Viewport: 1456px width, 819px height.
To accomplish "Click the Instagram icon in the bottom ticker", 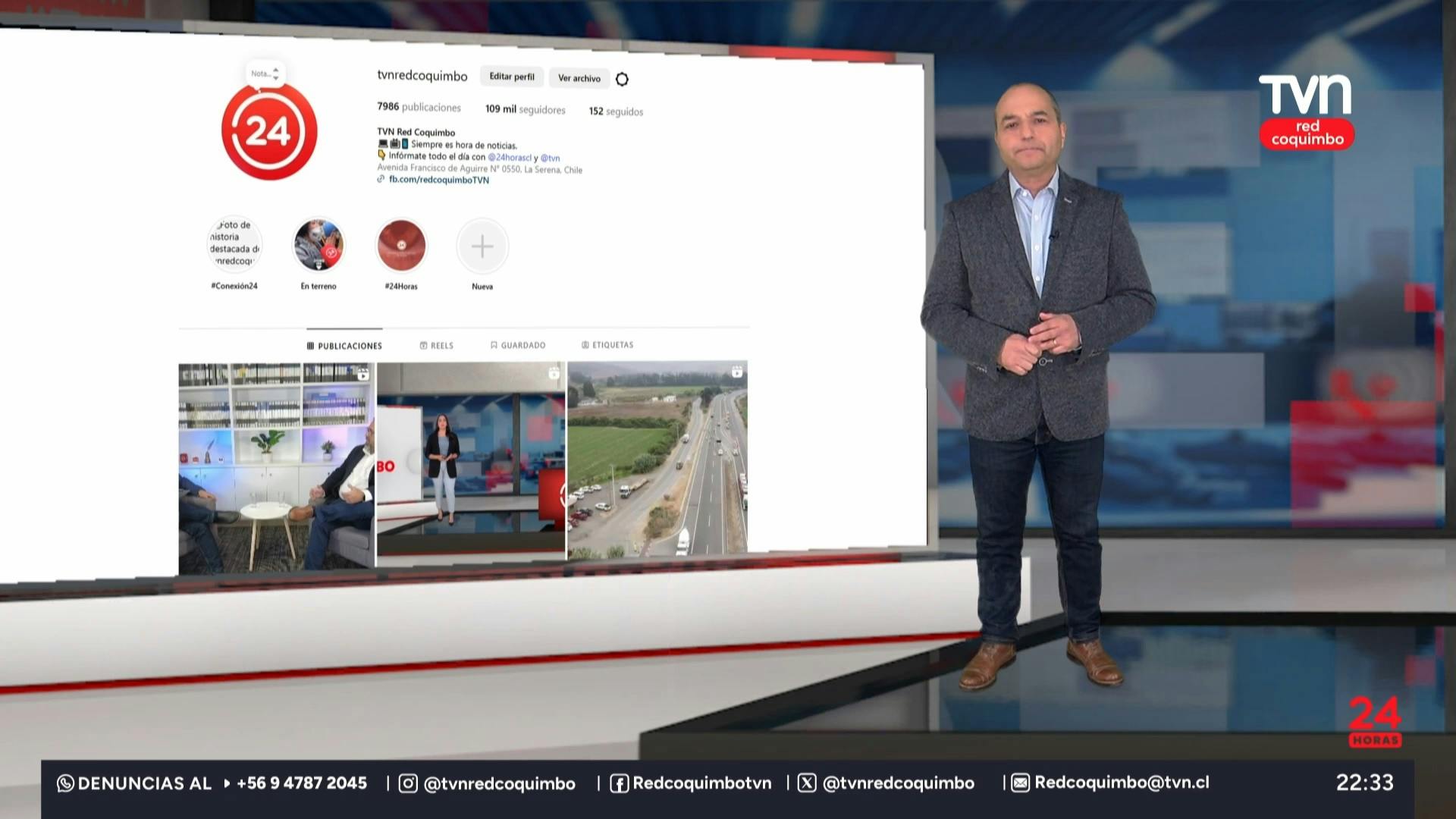I will (408, 783).
